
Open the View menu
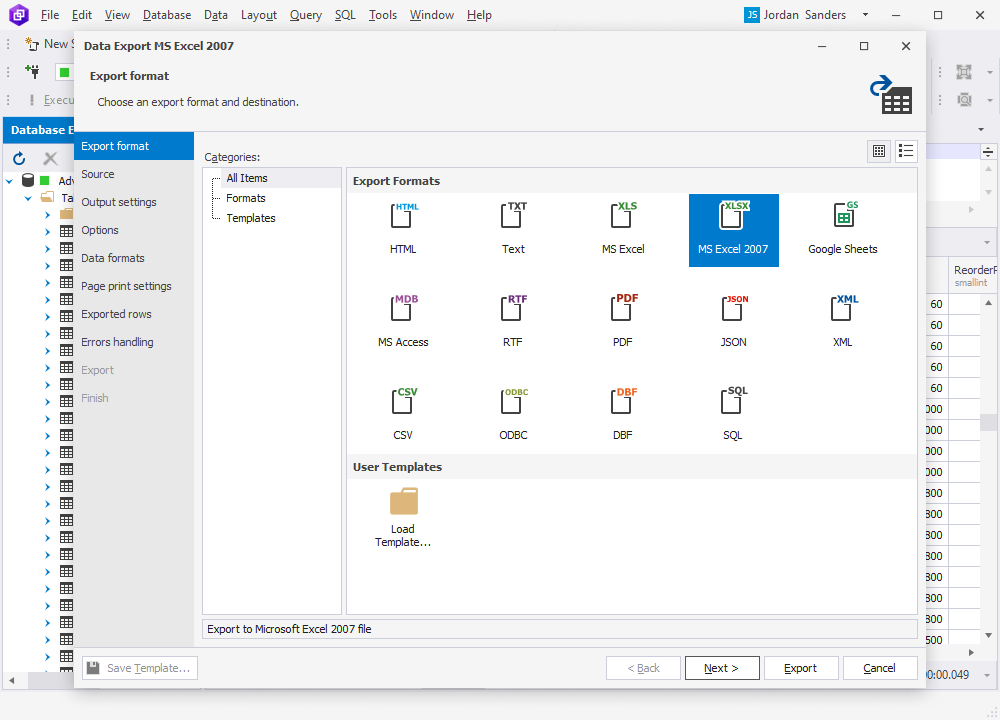(117, 15)
